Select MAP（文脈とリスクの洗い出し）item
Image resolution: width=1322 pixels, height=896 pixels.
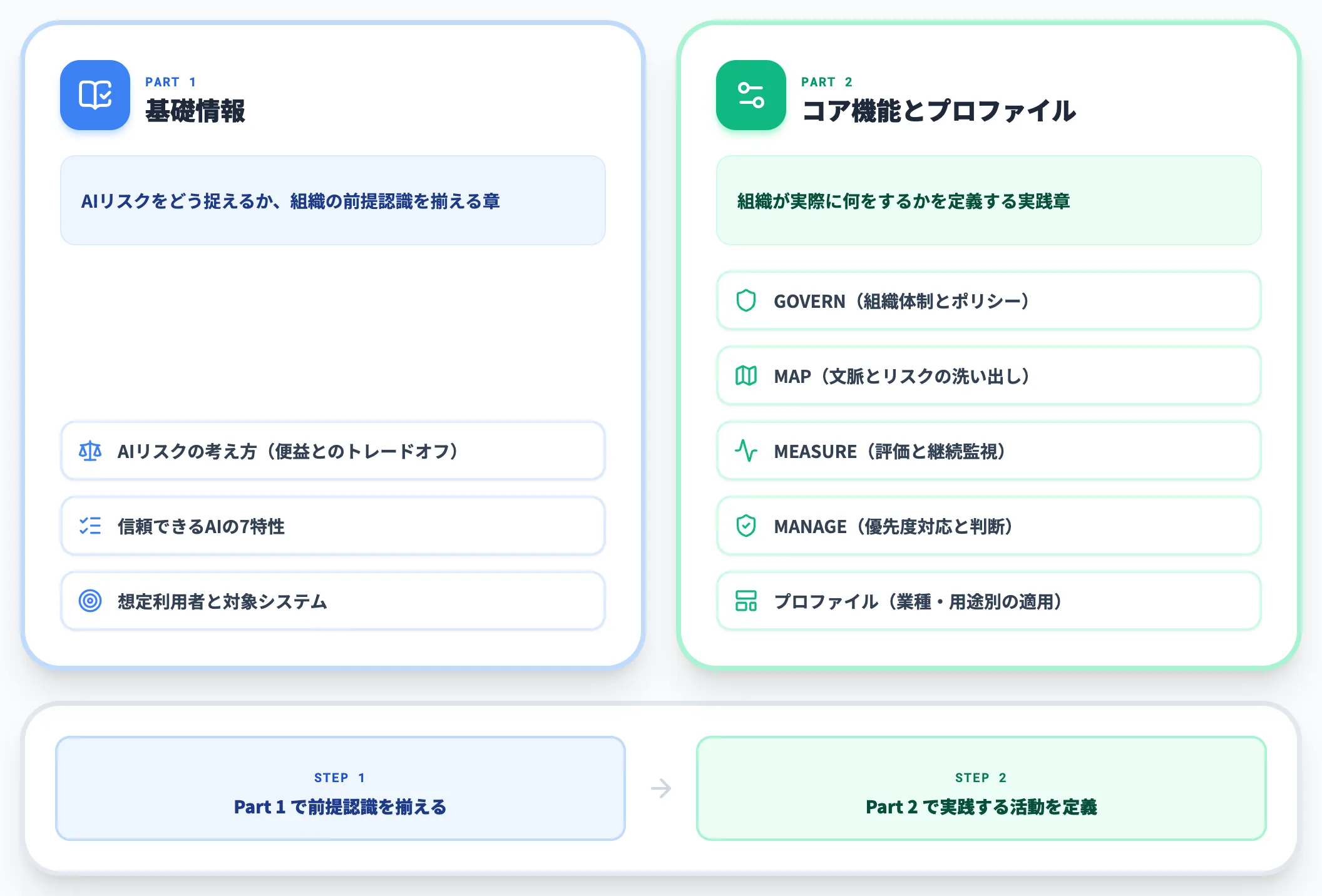[x=989, y=376]
